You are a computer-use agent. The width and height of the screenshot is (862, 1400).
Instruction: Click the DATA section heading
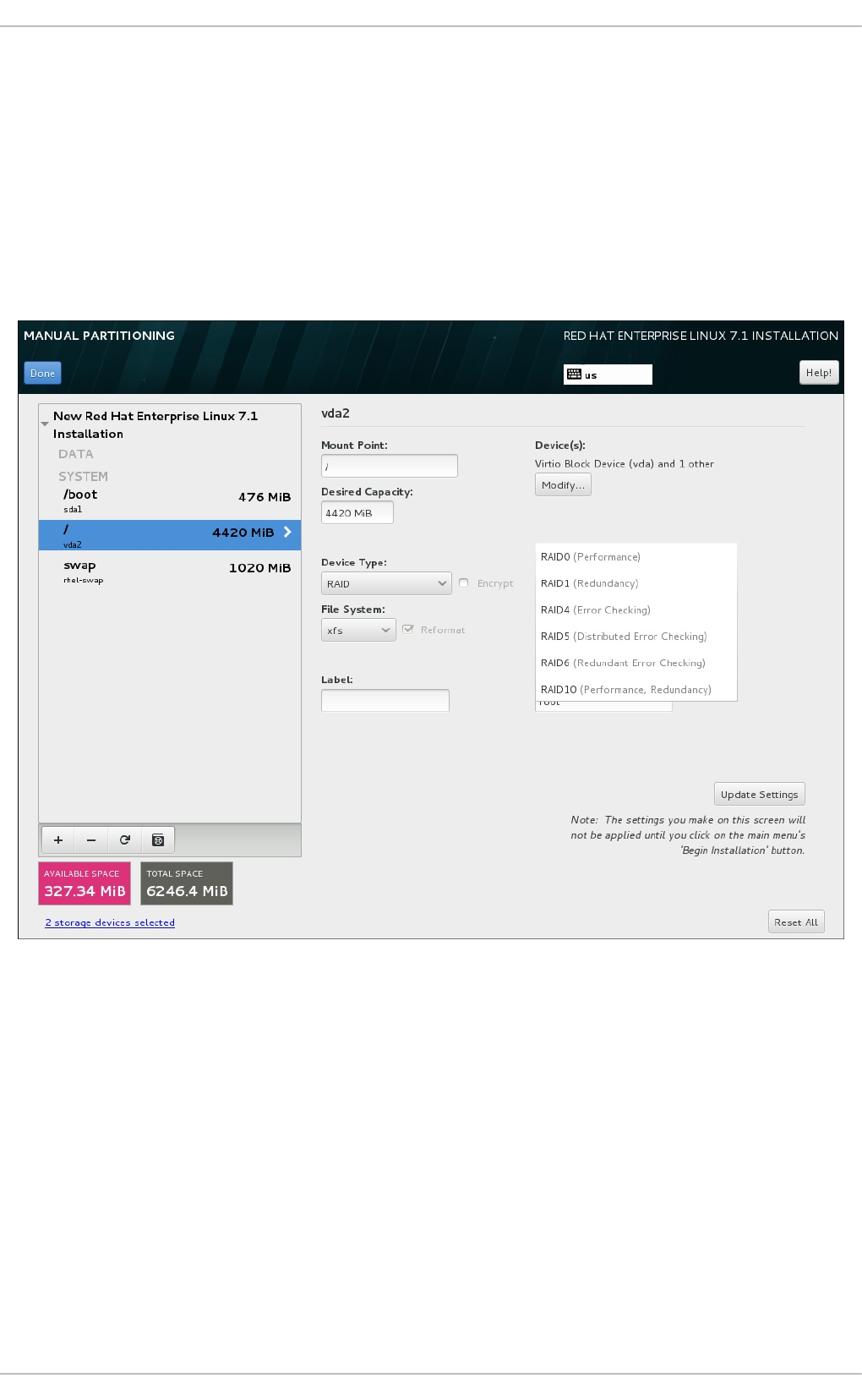(x=76, y=454)
